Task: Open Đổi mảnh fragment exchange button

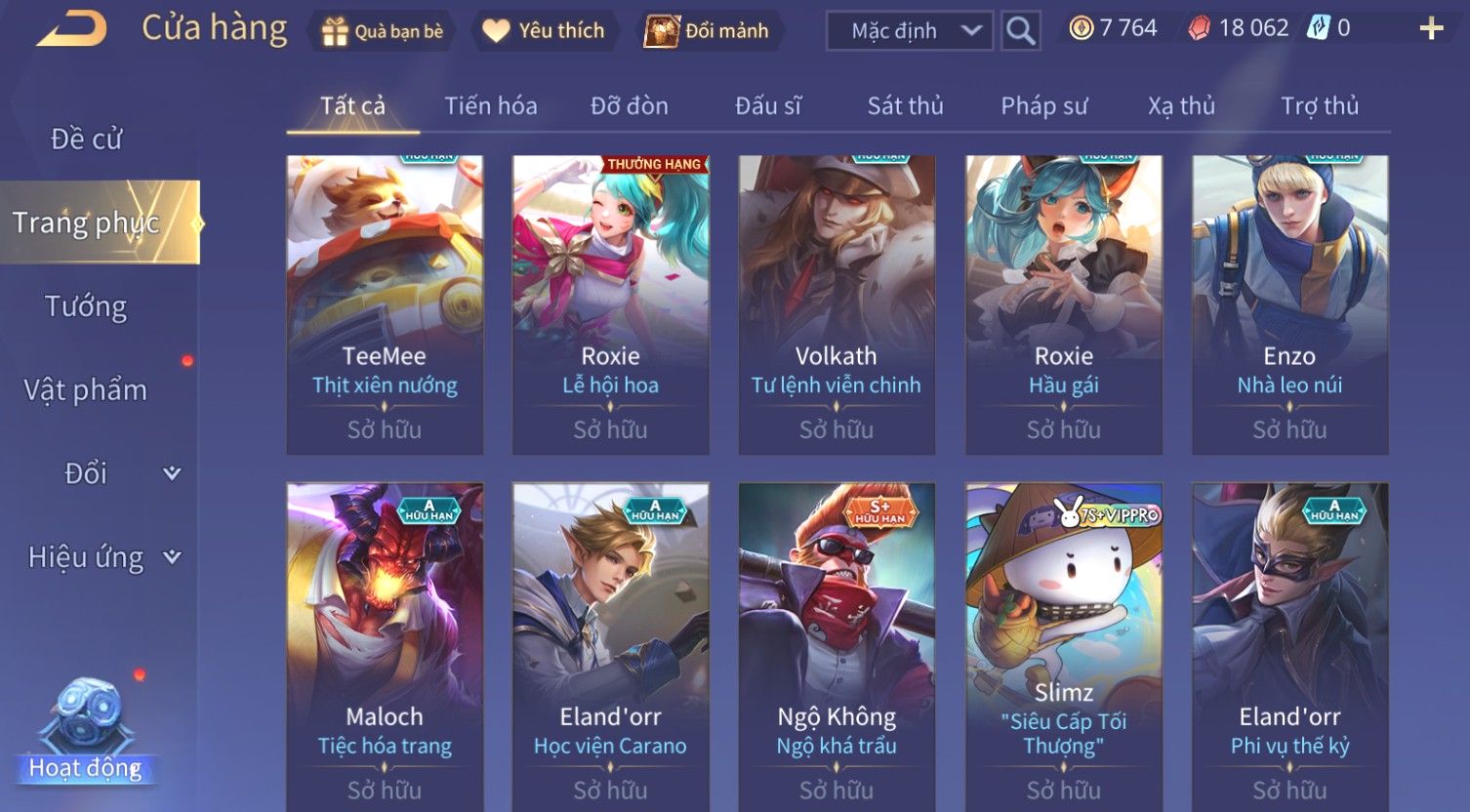Action: 709,31
